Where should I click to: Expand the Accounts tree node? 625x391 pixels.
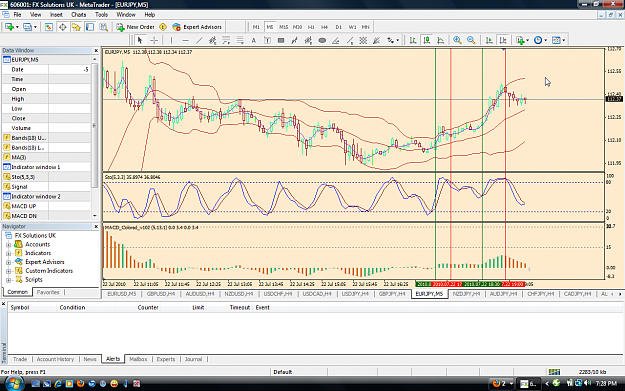8,245
